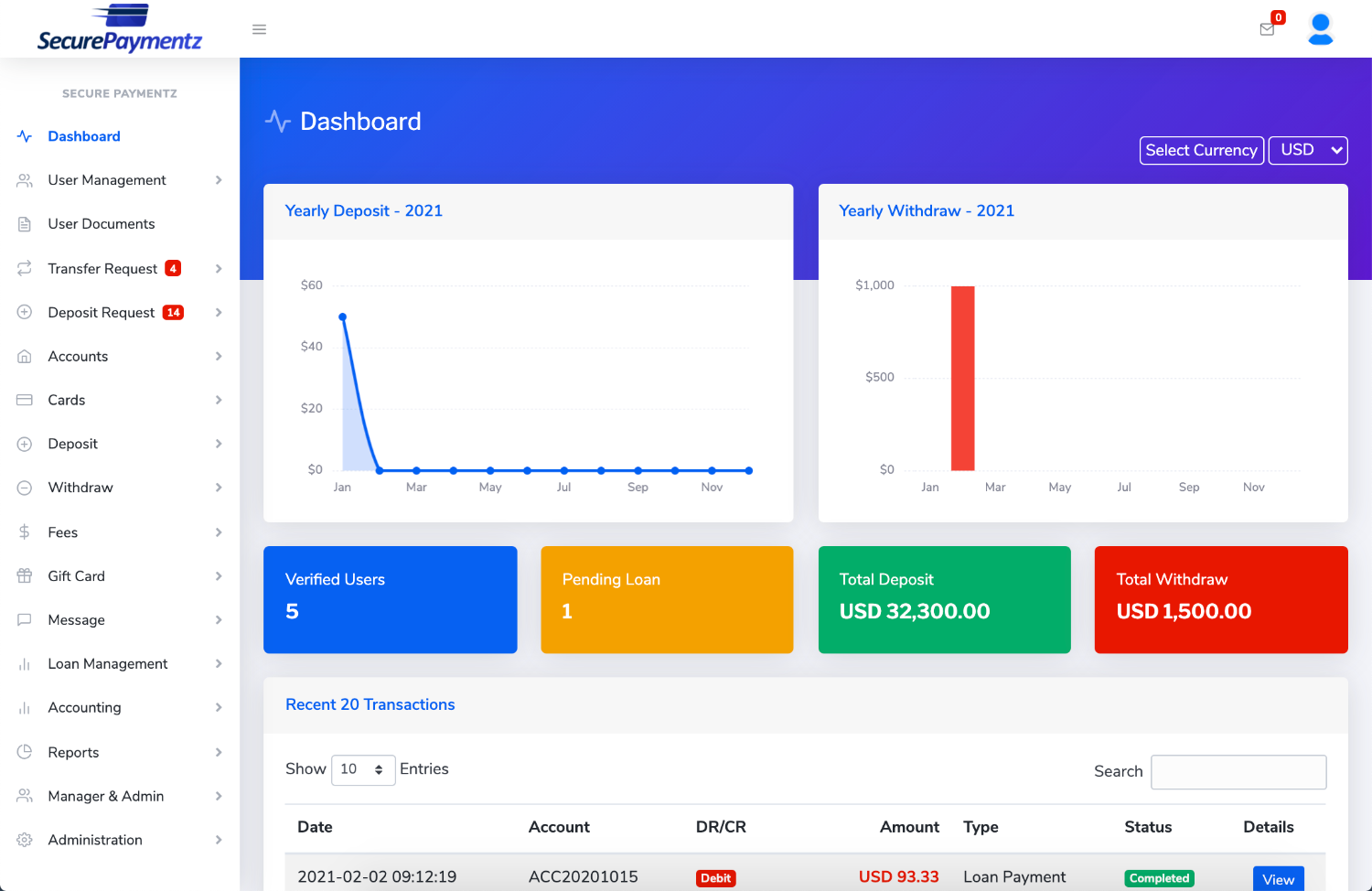
Task: Click the Select Currency button
Action: click(x=1201, y=150)
